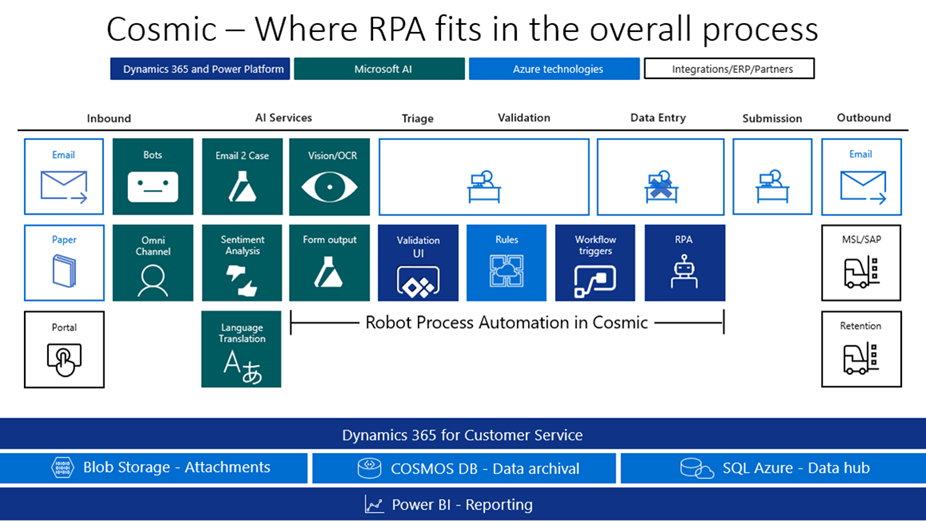926x521 pixels.
Task: Open the Email 2 Case tile
Action: click(x=242, y=177)
